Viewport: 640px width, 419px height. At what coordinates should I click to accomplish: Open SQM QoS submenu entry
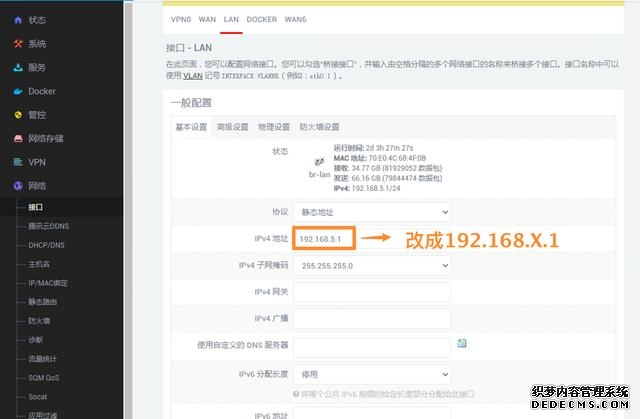pos(44,378)
